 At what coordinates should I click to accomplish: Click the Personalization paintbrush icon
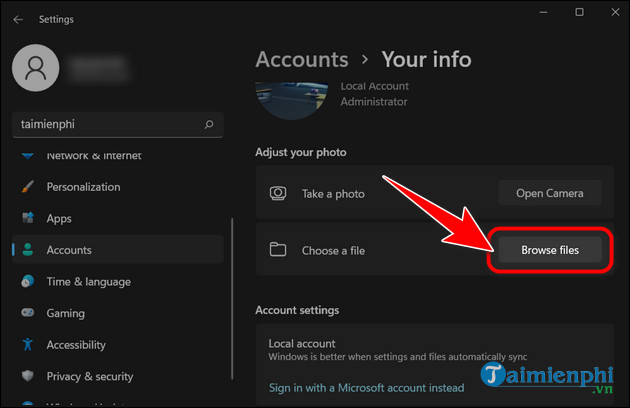click(x=28, y=187)
